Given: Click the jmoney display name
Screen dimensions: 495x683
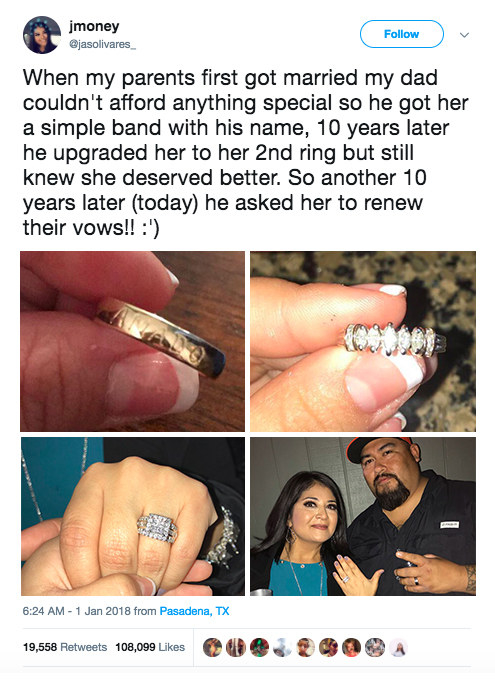Looking at the screenshot, I should (94, 26).
